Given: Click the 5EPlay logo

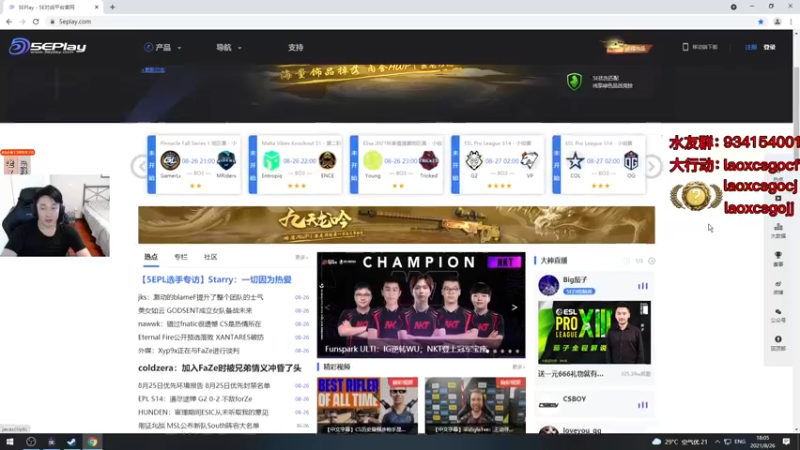Looking at the screenshot, I should tap(47, 46).
